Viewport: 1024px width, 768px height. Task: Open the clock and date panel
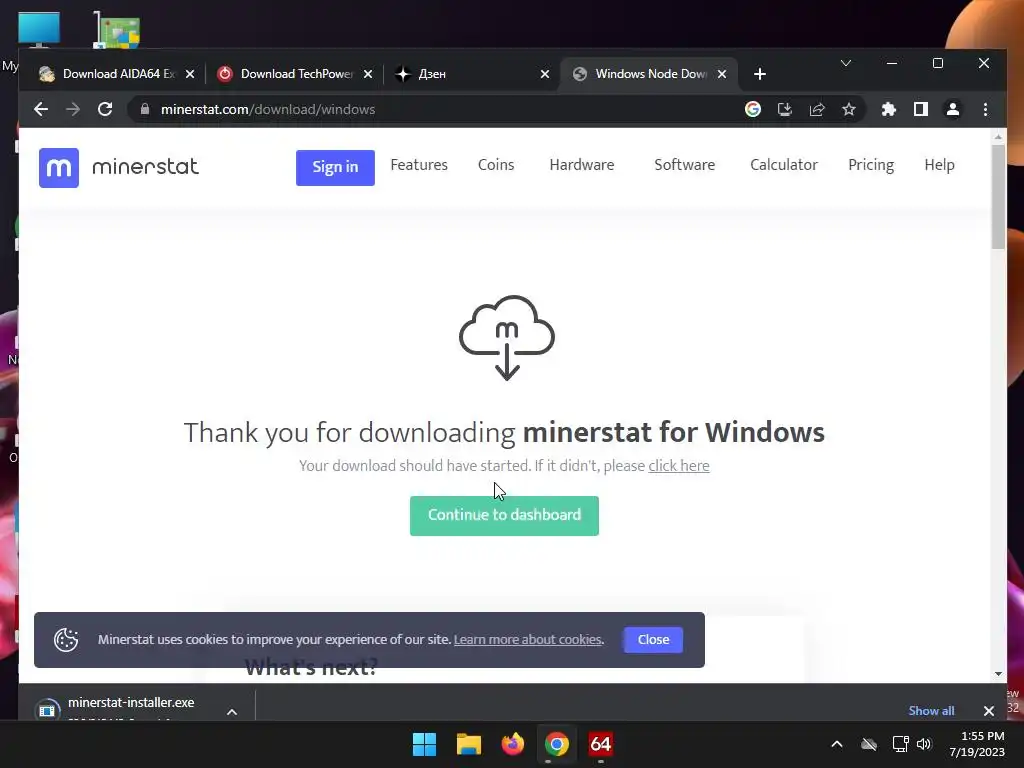(x=977, y=744)
